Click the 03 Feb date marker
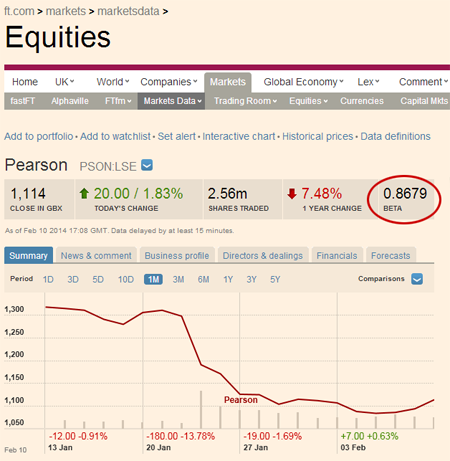This screenshot has height=461, width=450. tap(353, 447)
